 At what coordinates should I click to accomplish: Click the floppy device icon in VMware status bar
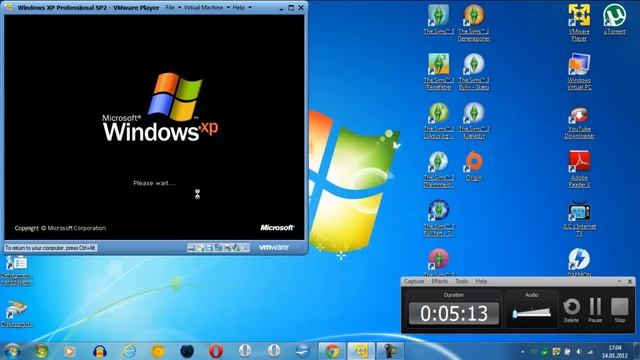(x=209, y=247)
